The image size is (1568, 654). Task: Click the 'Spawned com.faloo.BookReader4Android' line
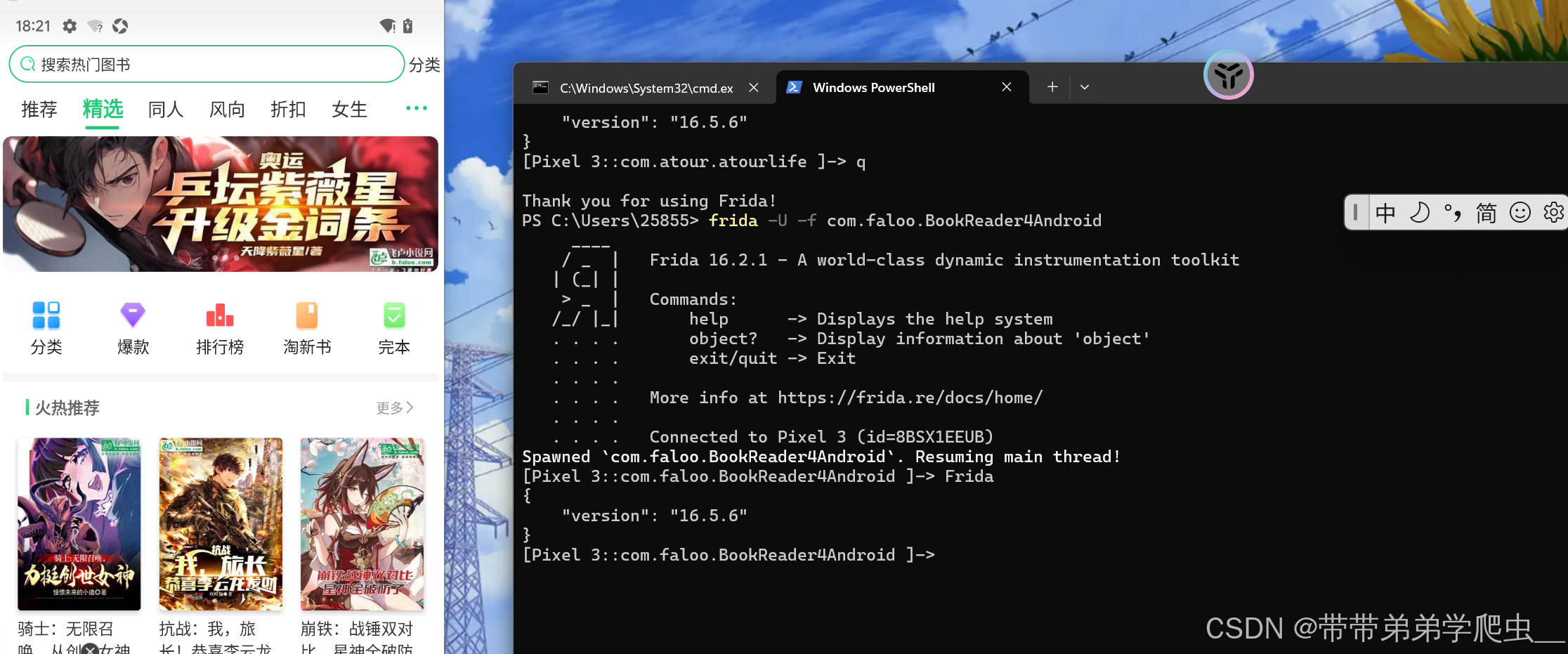tap(821, 457)
